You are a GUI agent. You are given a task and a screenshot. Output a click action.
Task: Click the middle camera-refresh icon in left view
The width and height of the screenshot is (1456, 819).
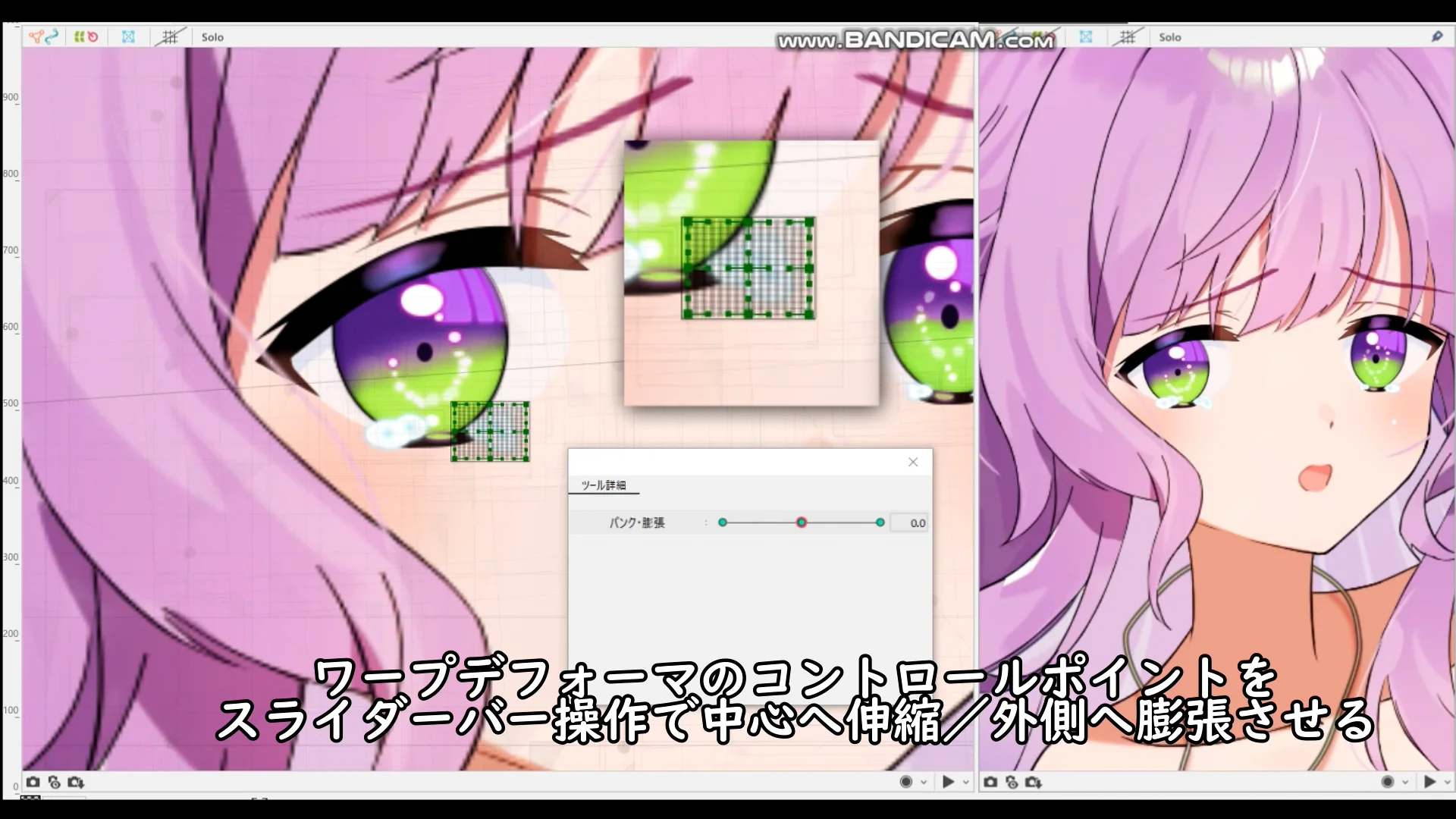[x=54, y=782]
